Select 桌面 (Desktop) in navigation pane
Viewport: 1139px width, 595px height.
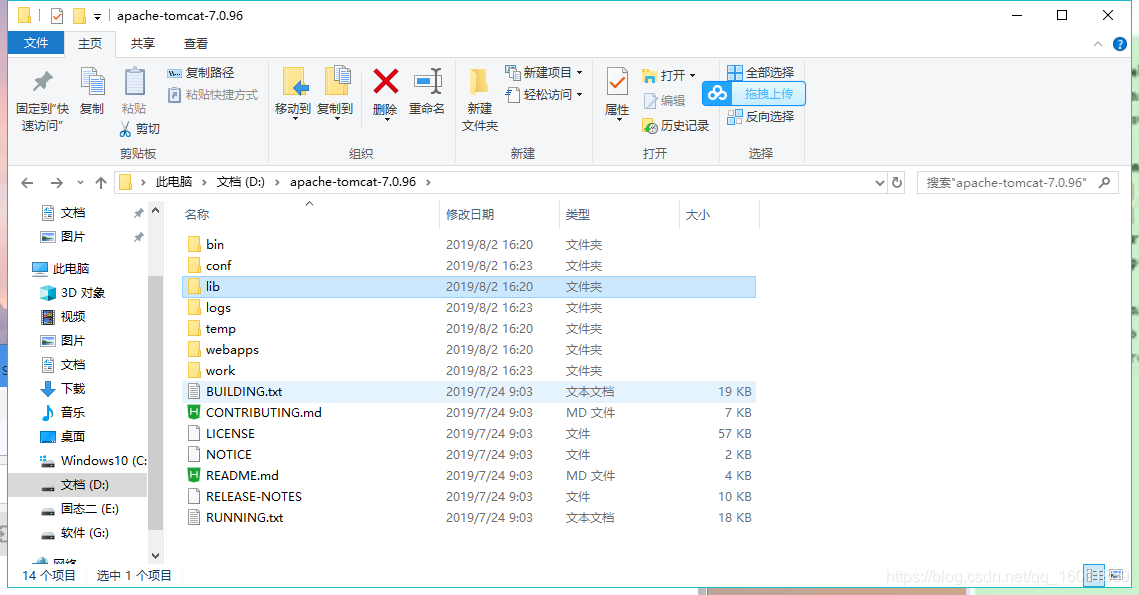click(x=62, y=437)
